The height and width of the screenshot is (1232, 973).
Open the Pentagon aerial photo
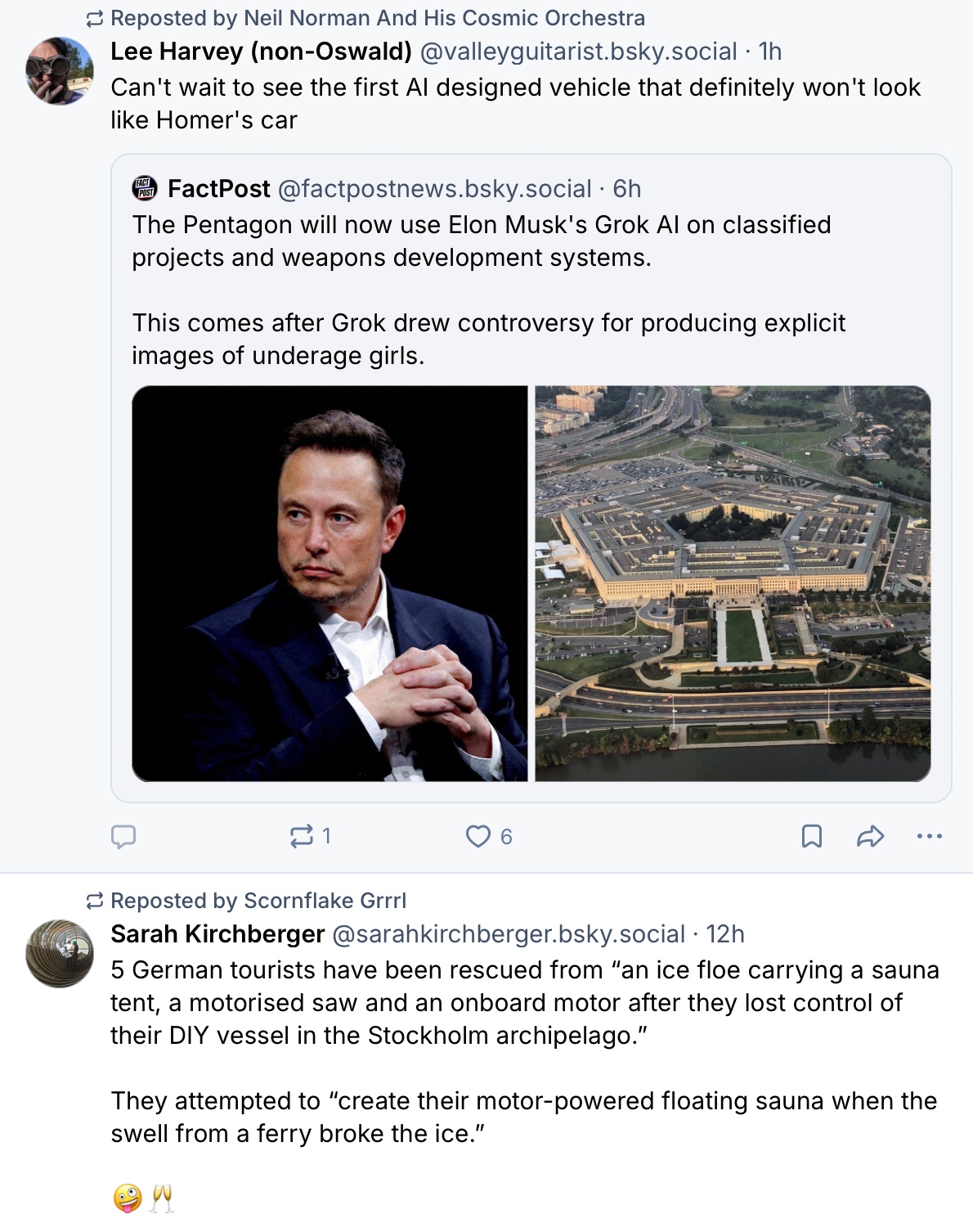coord(733,583)
